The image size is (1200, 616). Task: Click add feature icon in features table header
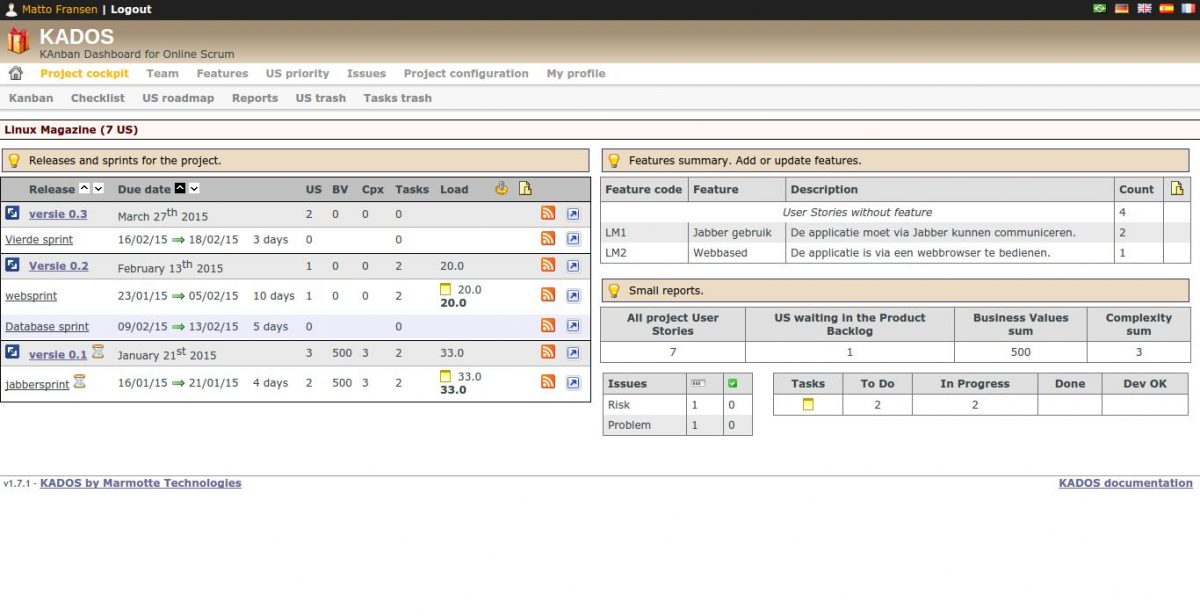(1177, 188)
